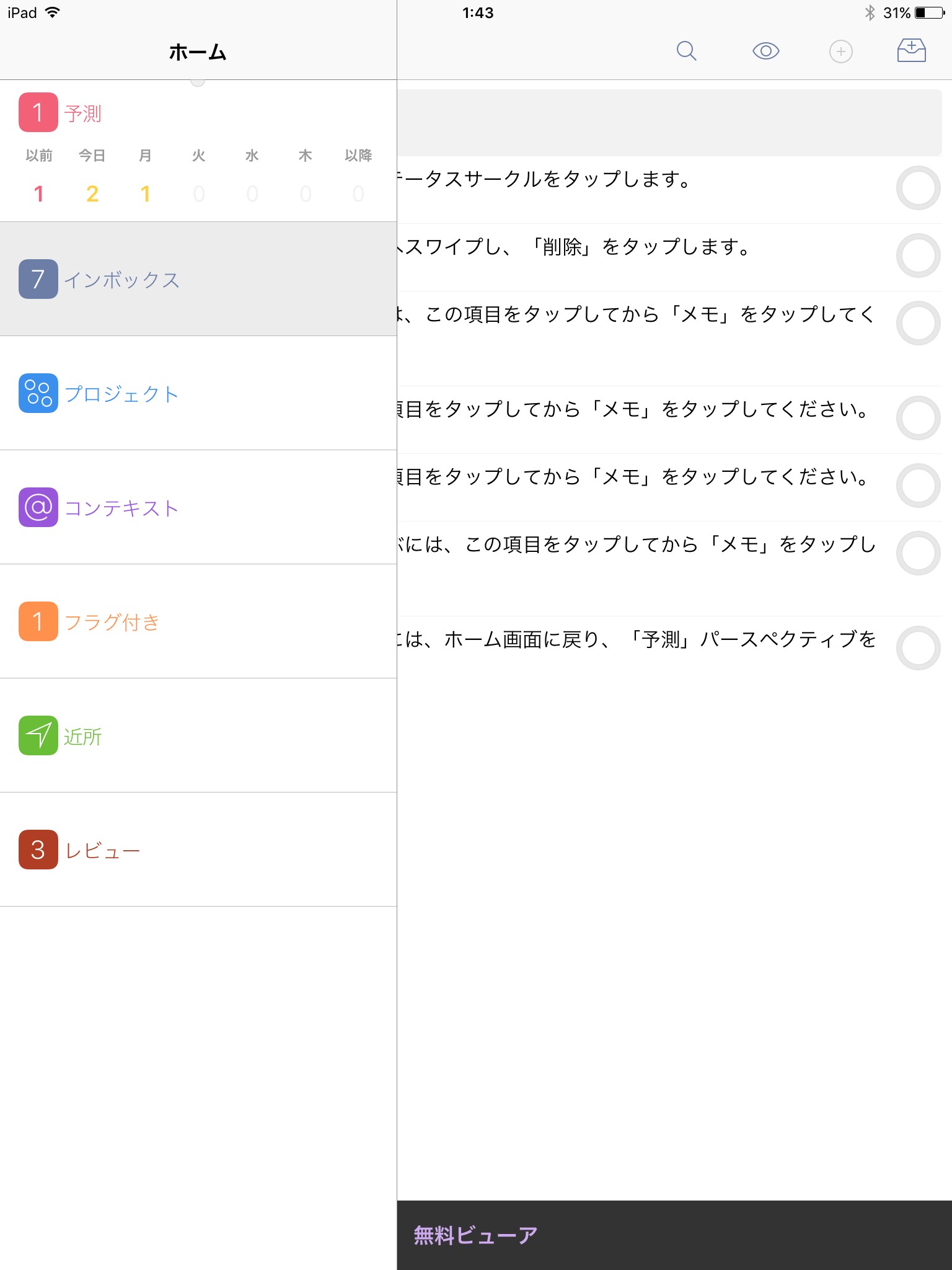Open the インボックス inbox perspective
This screenshot has height=1270, width=952.
tap(121, 280)
